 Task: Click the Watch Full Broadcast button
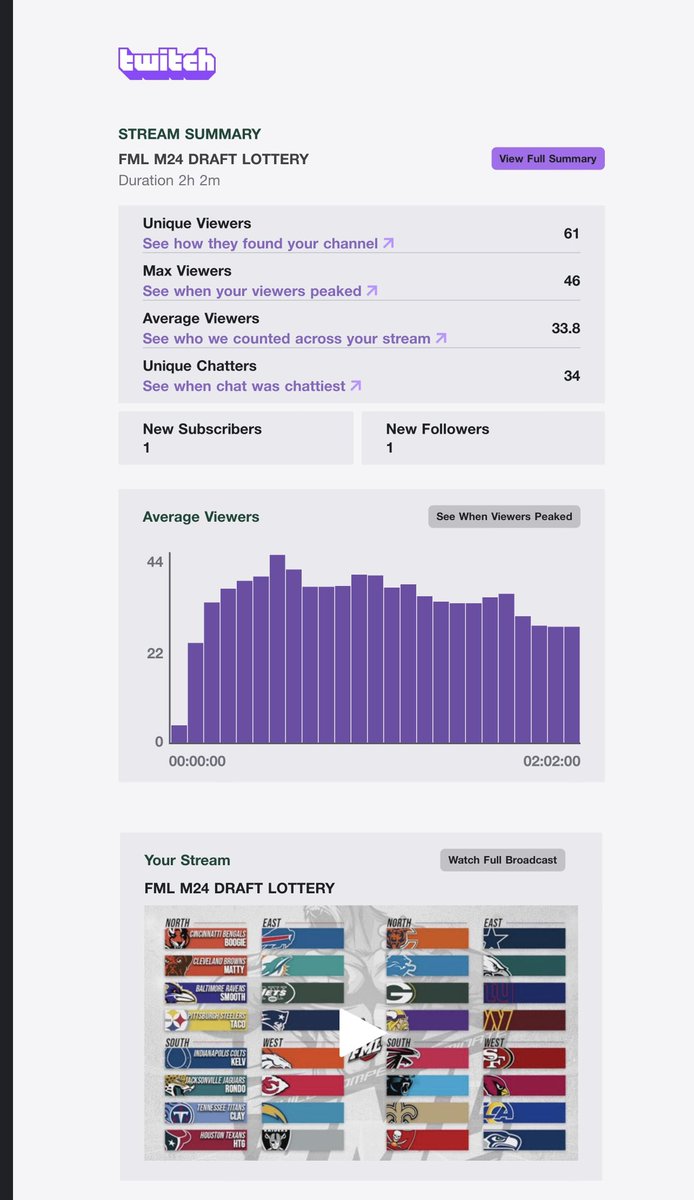(x=503, y=860)
